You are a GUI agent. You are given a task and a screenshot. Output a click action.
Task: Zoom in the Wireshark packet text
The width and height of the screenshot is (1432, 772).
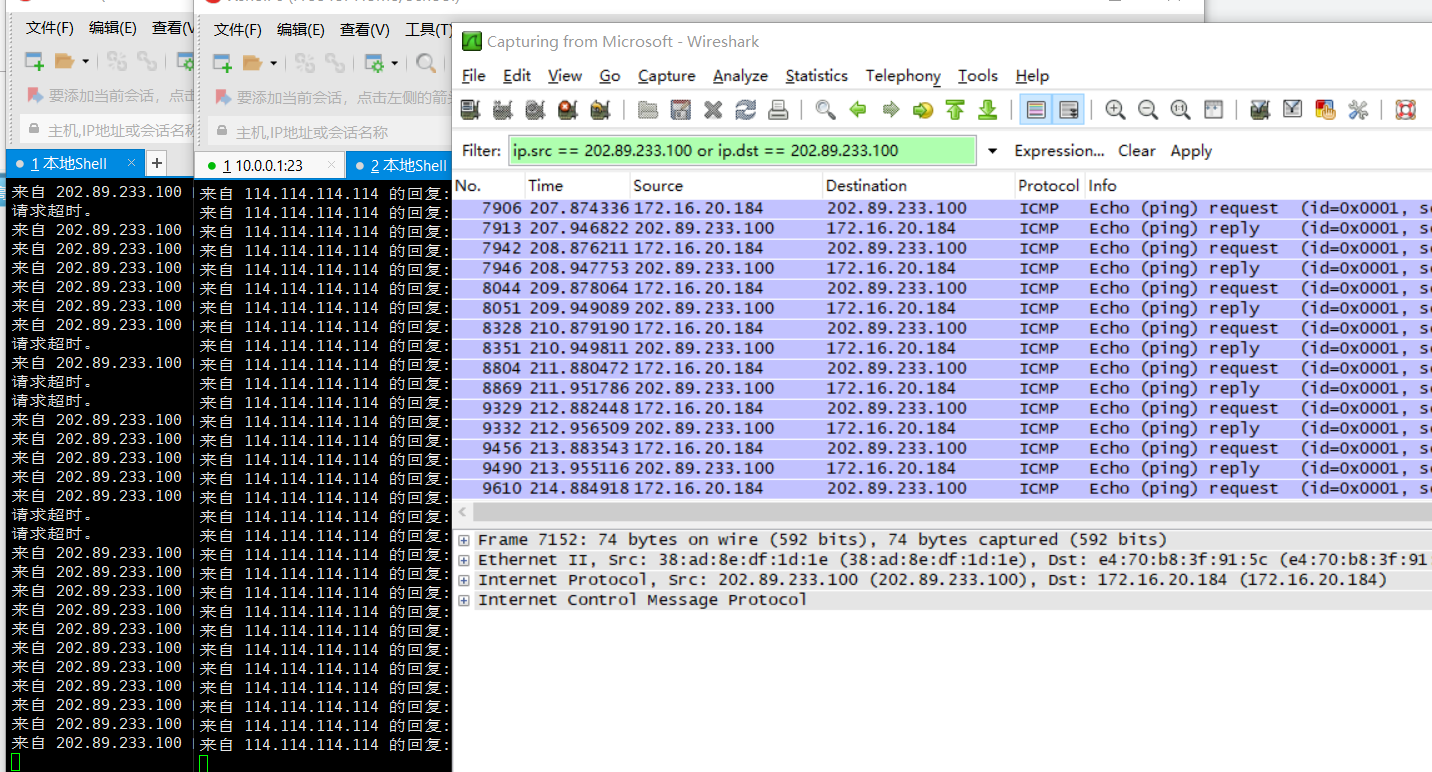tap(1115, 110)
